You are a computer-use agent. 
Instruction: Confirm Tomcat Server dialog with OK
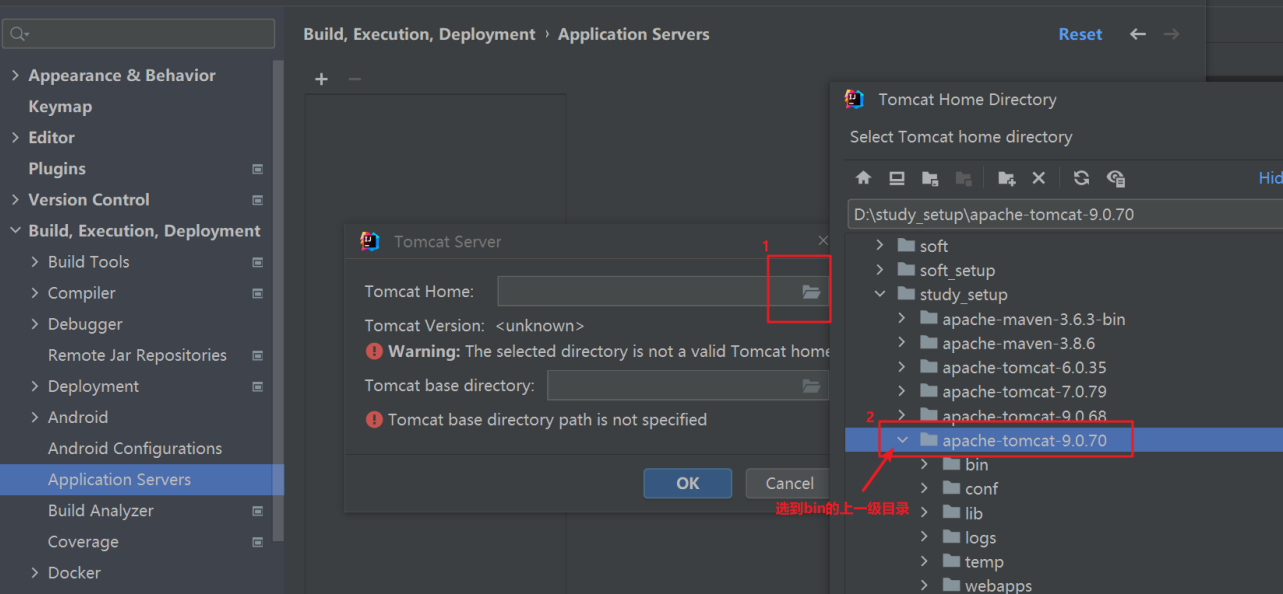(x=688, y=483)
